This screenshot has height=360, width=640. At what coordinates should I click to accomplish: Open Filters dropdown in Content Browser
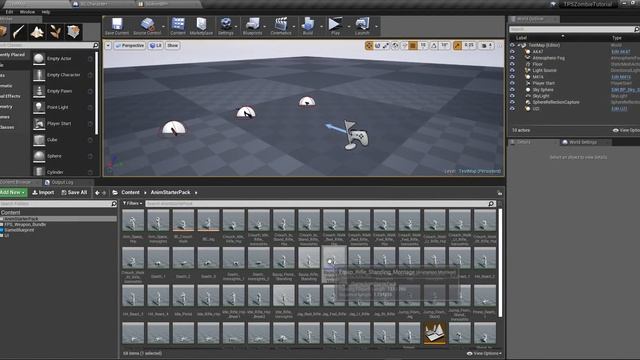click(x=133, y=203)
